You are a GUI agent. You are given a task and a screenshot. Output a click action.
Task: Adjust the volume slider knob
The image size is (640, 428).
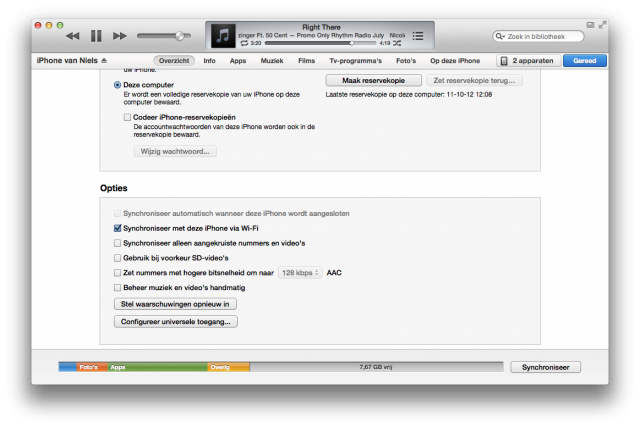tap(180, 36)
